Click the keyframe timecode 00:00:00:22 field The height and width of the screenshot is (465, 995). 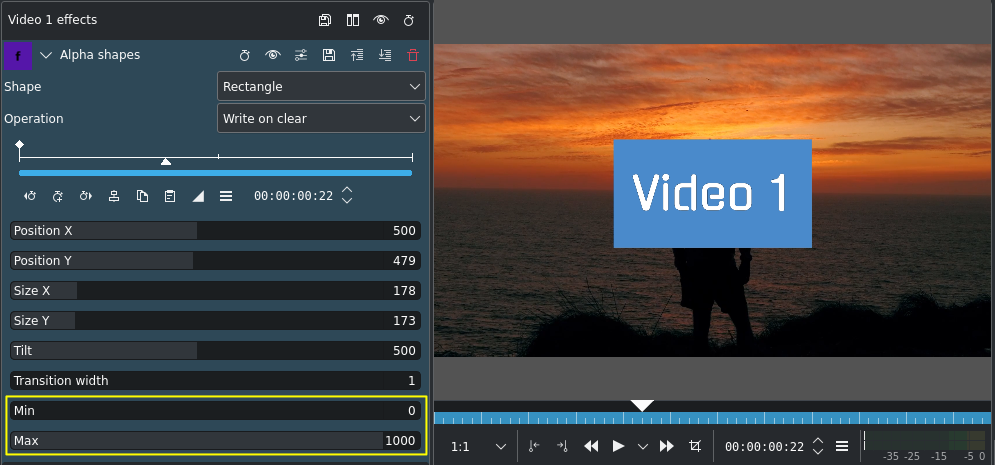[x=293, y=196]
